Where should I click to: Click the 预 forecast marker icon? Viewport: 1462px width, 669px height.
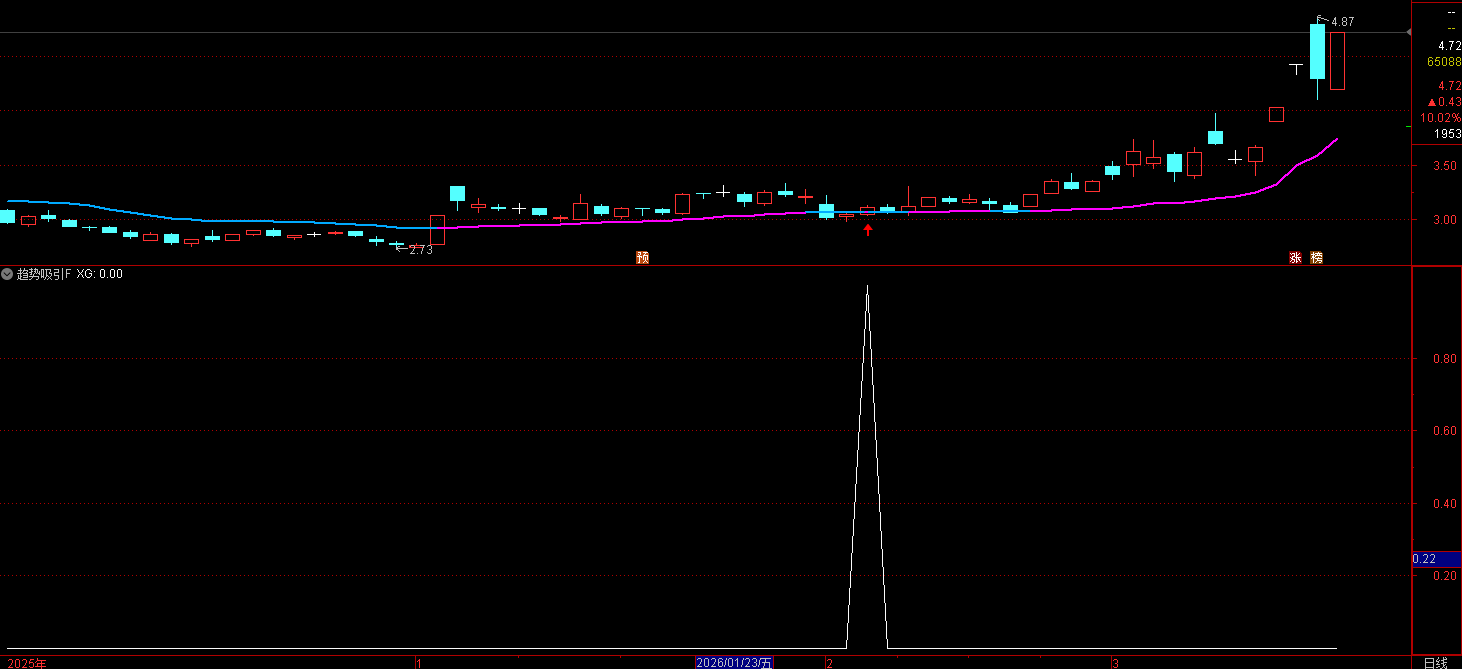pos(642,257)
